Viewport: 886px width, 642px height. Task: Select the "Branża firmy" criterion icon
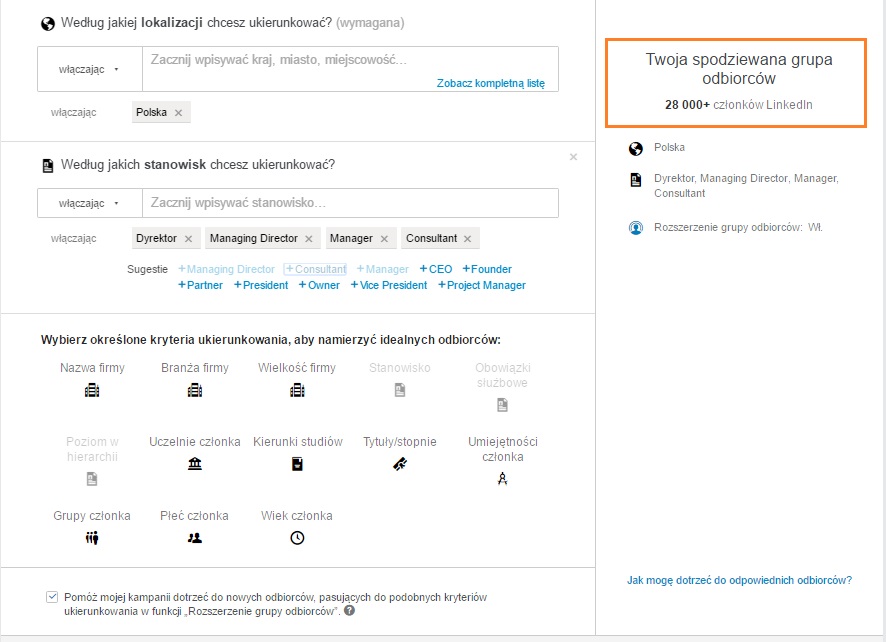click(x=195, y=391)
